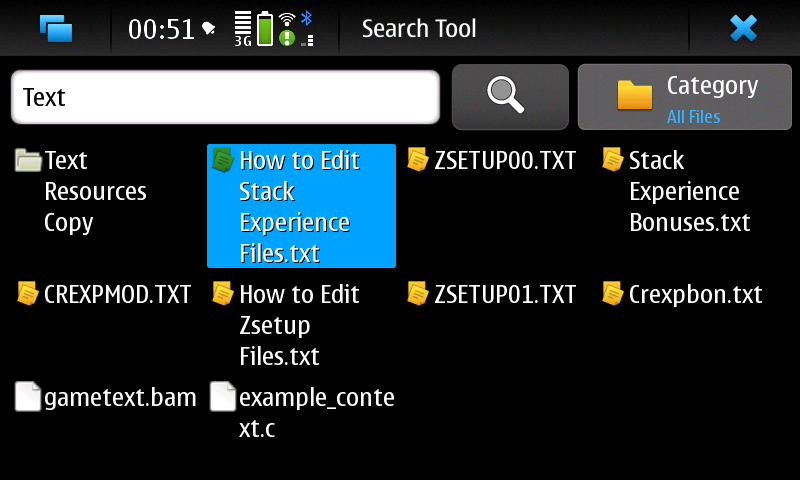The image size is (800, 480).
Task: Open the Text Resources Copy folder
Action: point(82,190)
